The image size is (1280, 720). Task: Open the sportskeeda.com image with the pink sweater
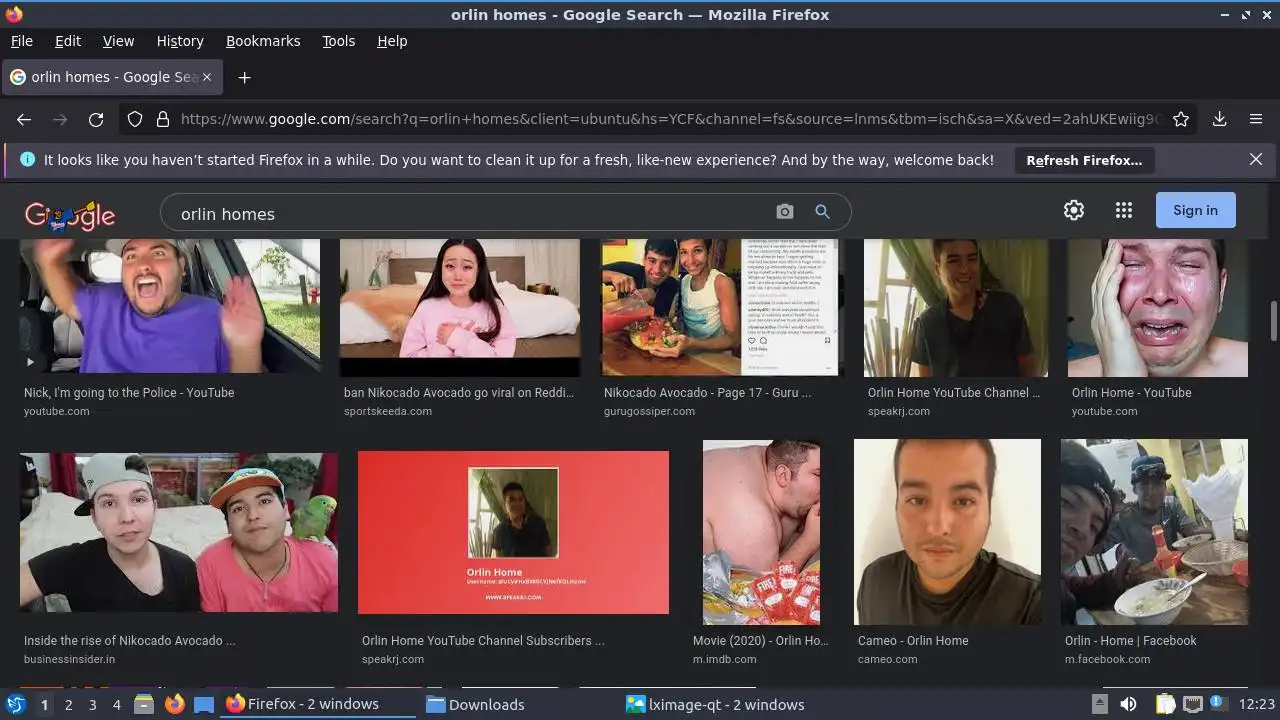coord(460,307)
